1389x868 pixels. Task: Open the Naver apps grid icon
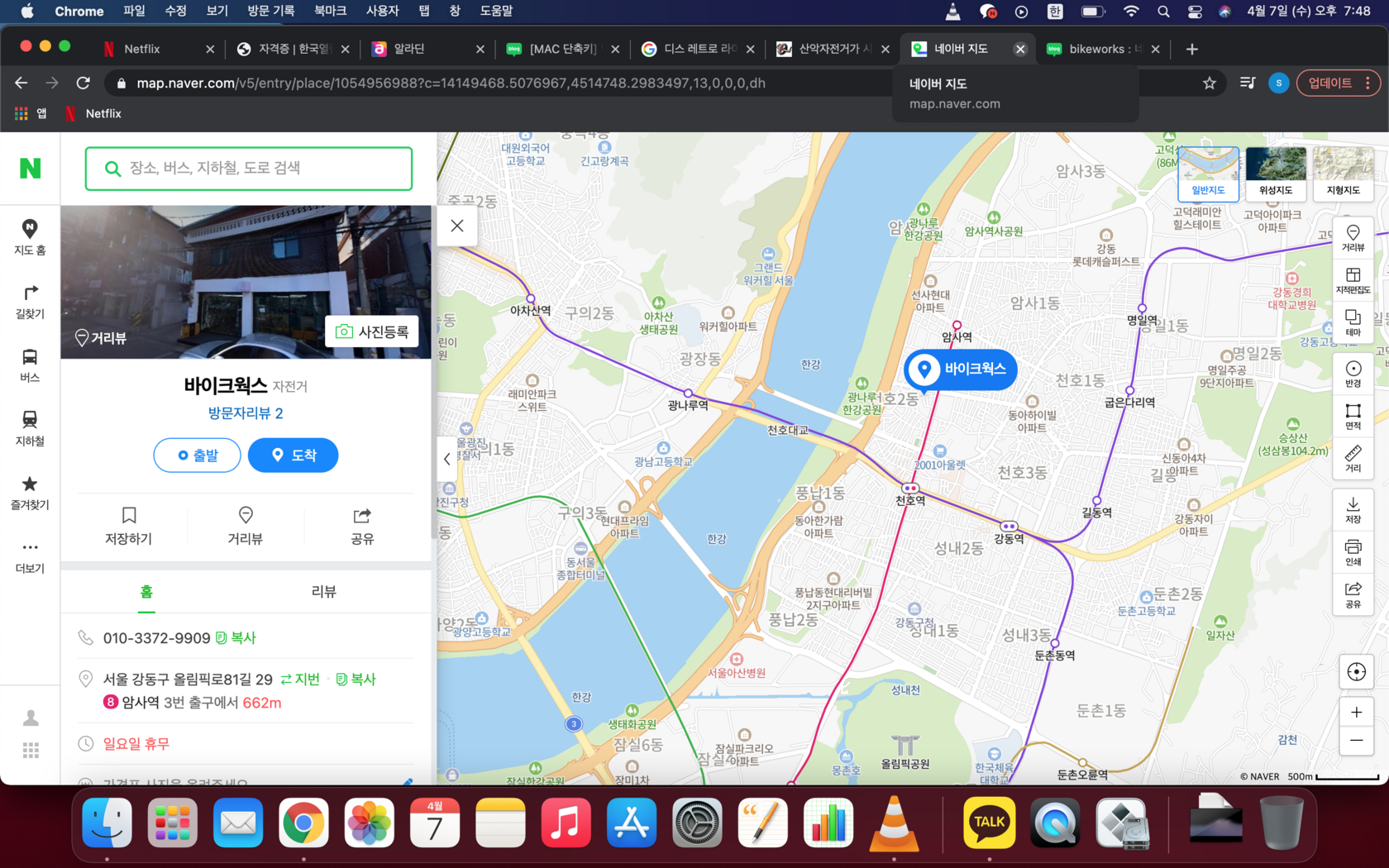[x=31, y=751]
